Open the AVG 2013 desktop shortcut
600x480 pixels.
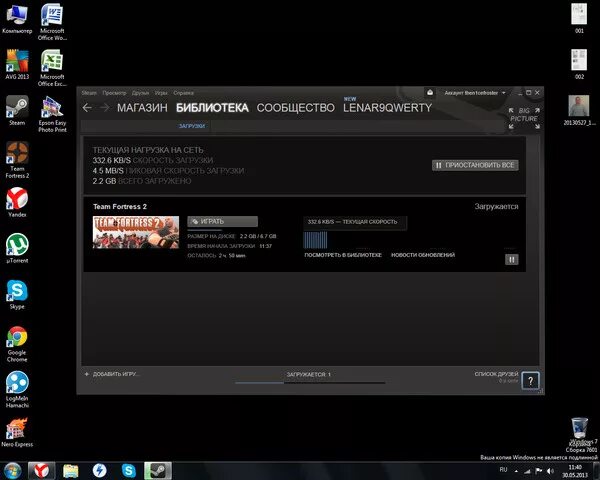tap(17, 64)
